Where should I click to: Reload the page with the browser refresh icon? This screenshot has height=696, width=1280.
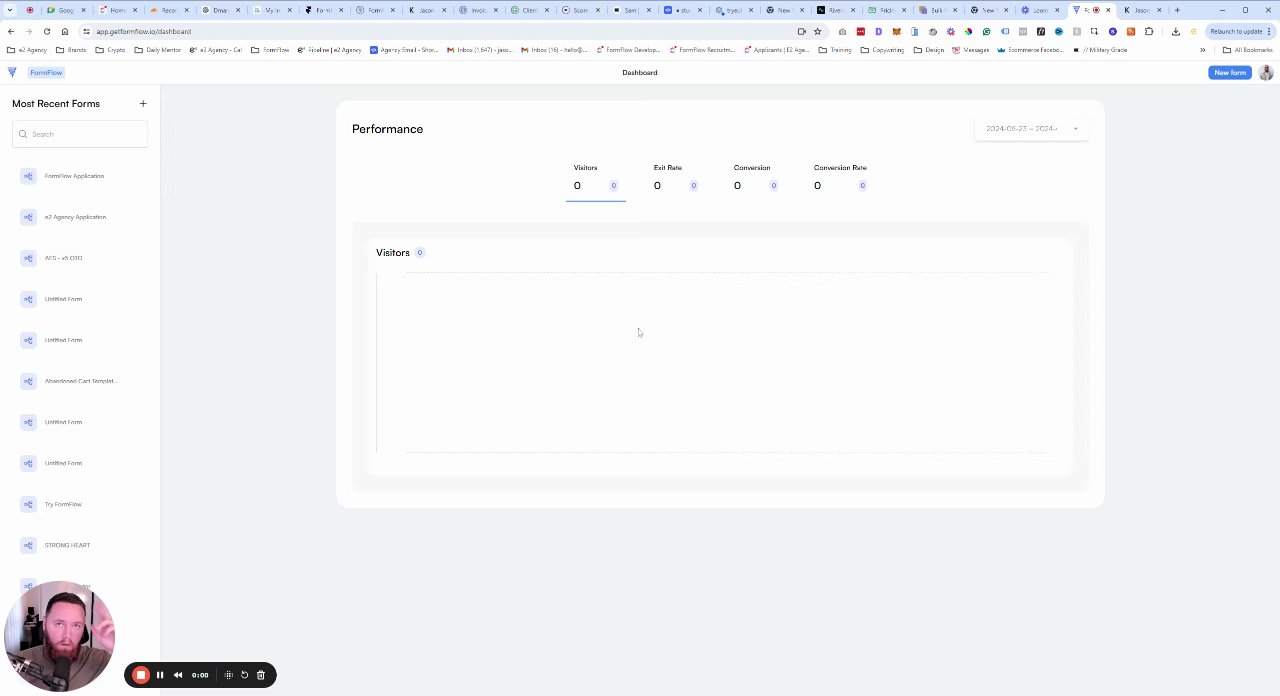46,31
